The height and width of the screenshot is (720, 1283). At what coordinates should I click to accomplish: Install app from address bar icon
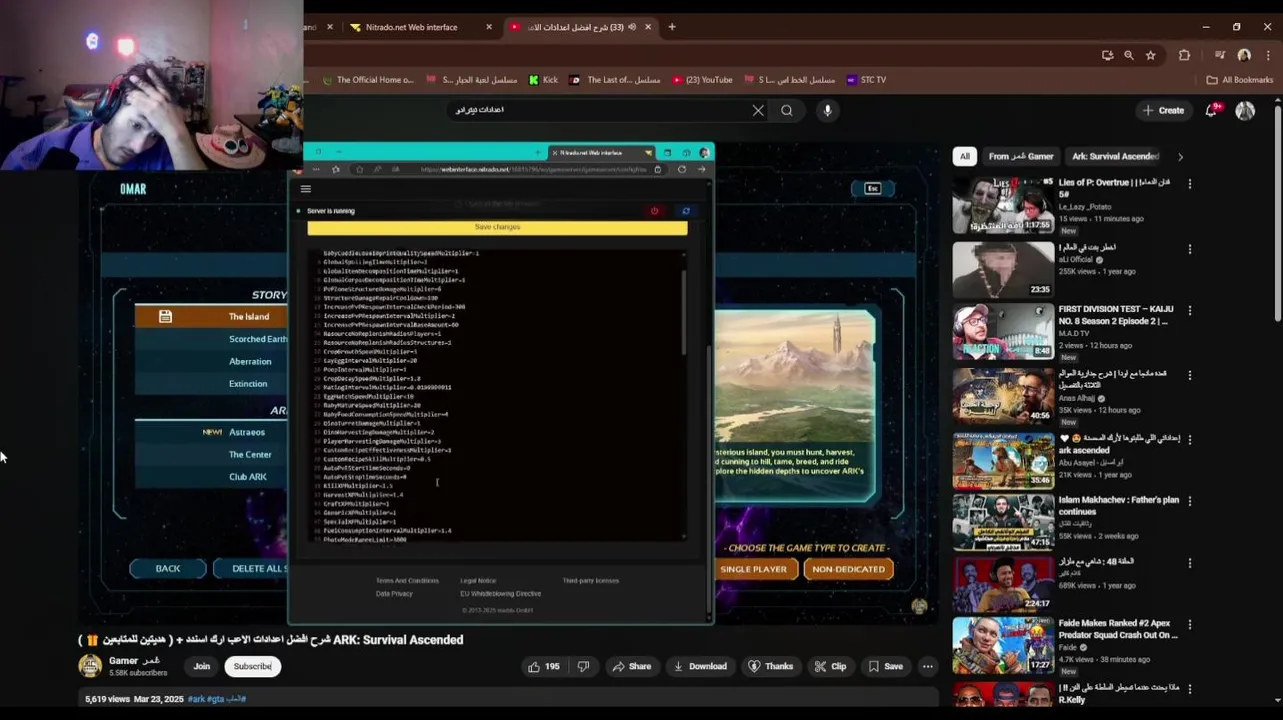tap(1107, 56)
